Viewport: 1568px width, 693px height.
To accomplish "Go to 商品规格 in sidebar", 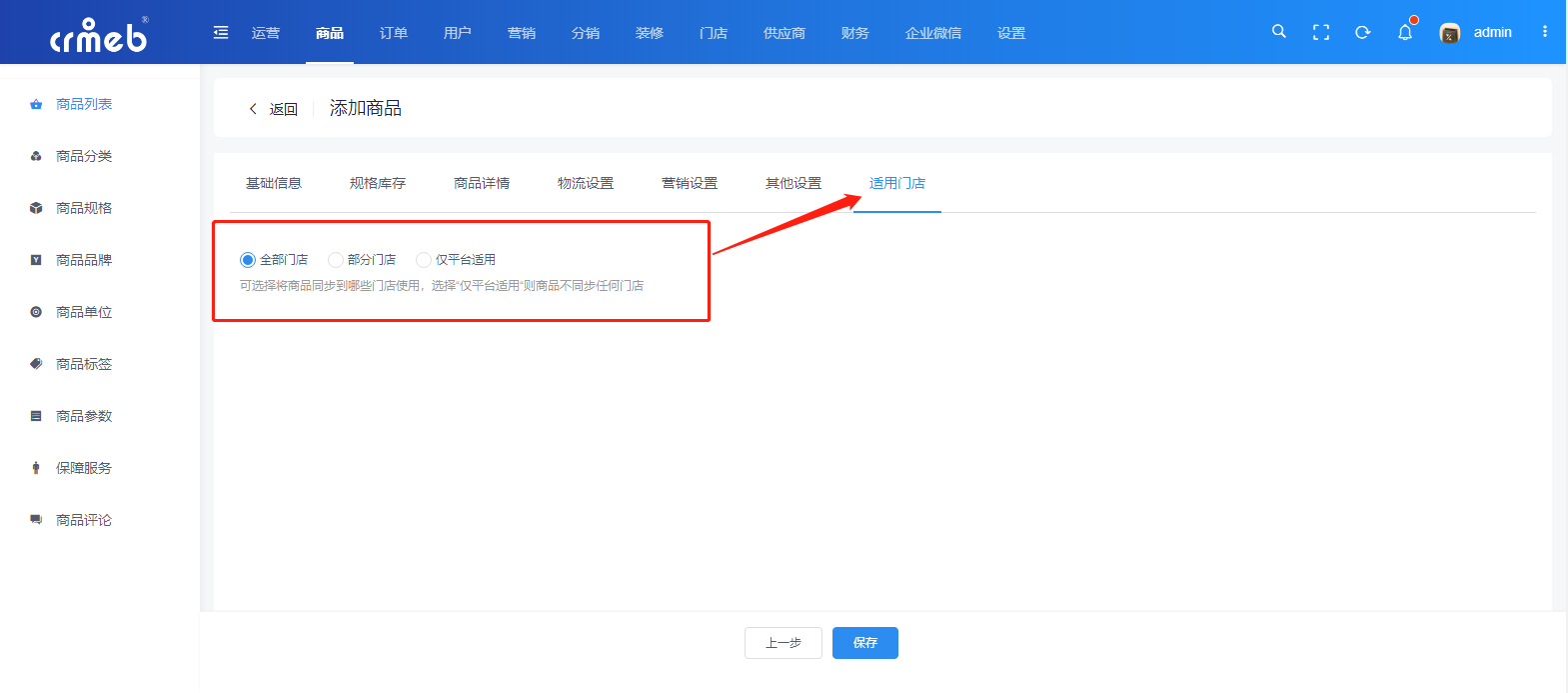I will coord(84,208).
